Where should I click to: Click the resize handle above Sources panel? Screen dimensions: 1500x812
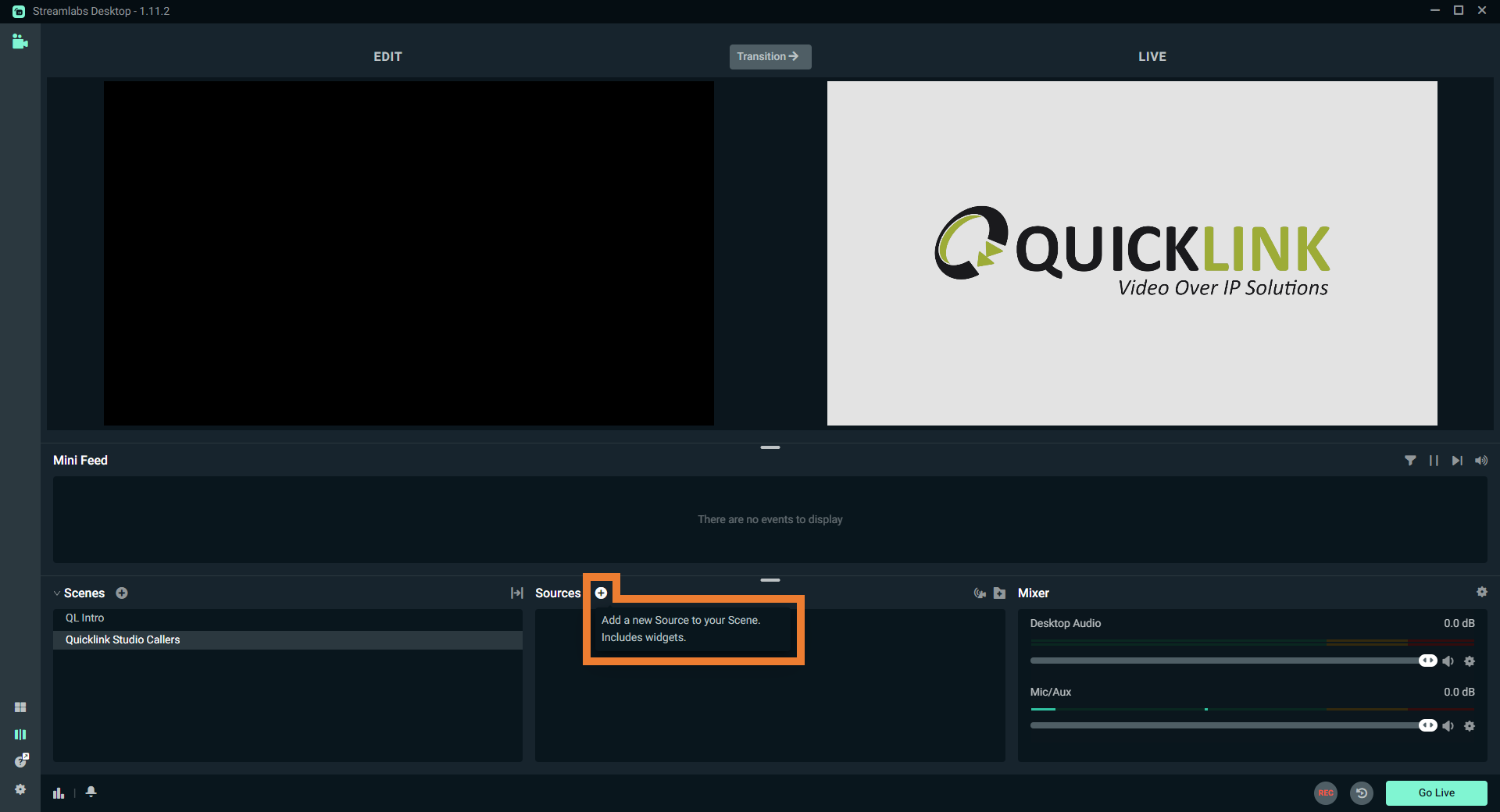pyautogui.click(x=770, y=580)
